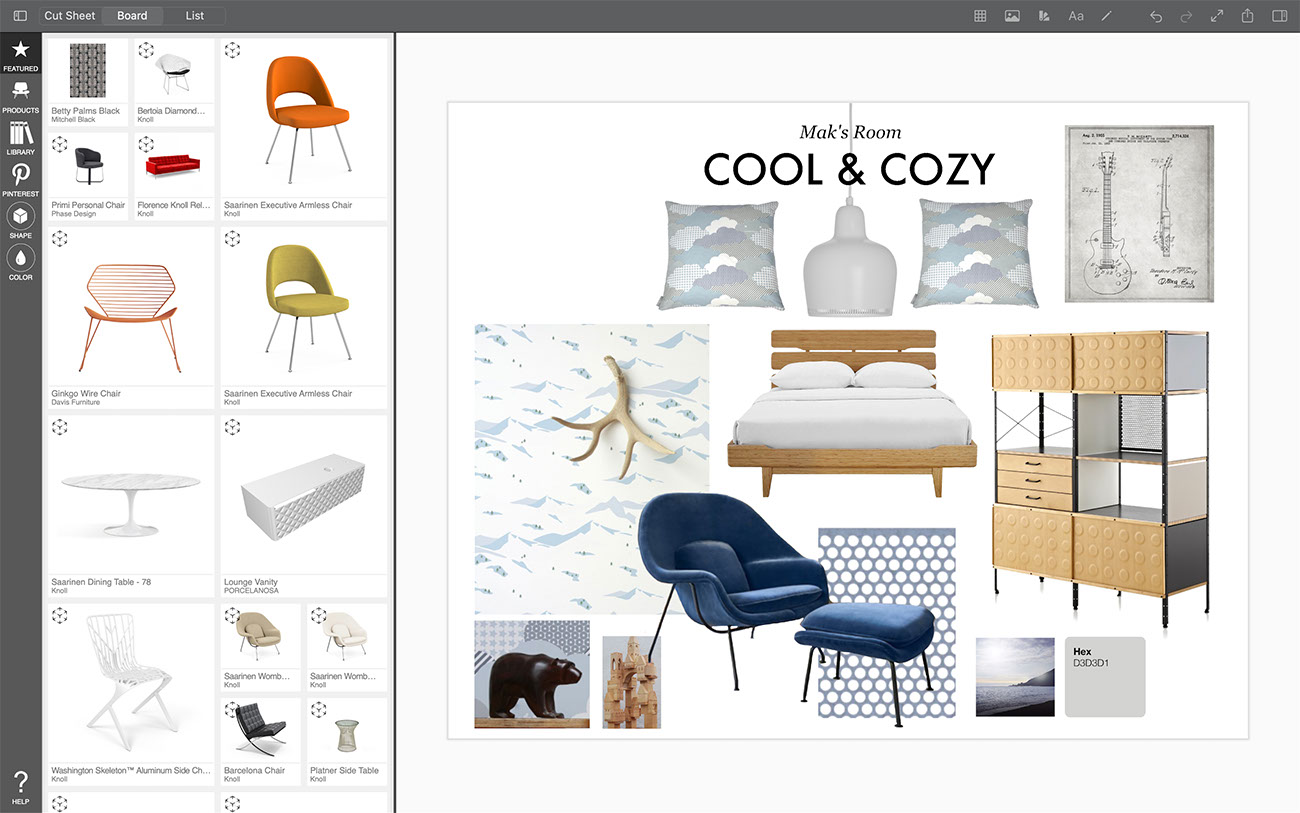Toggle the left sidebar panel button
The width and height of the screenshot is (1300, 813).
click(20, 16)
